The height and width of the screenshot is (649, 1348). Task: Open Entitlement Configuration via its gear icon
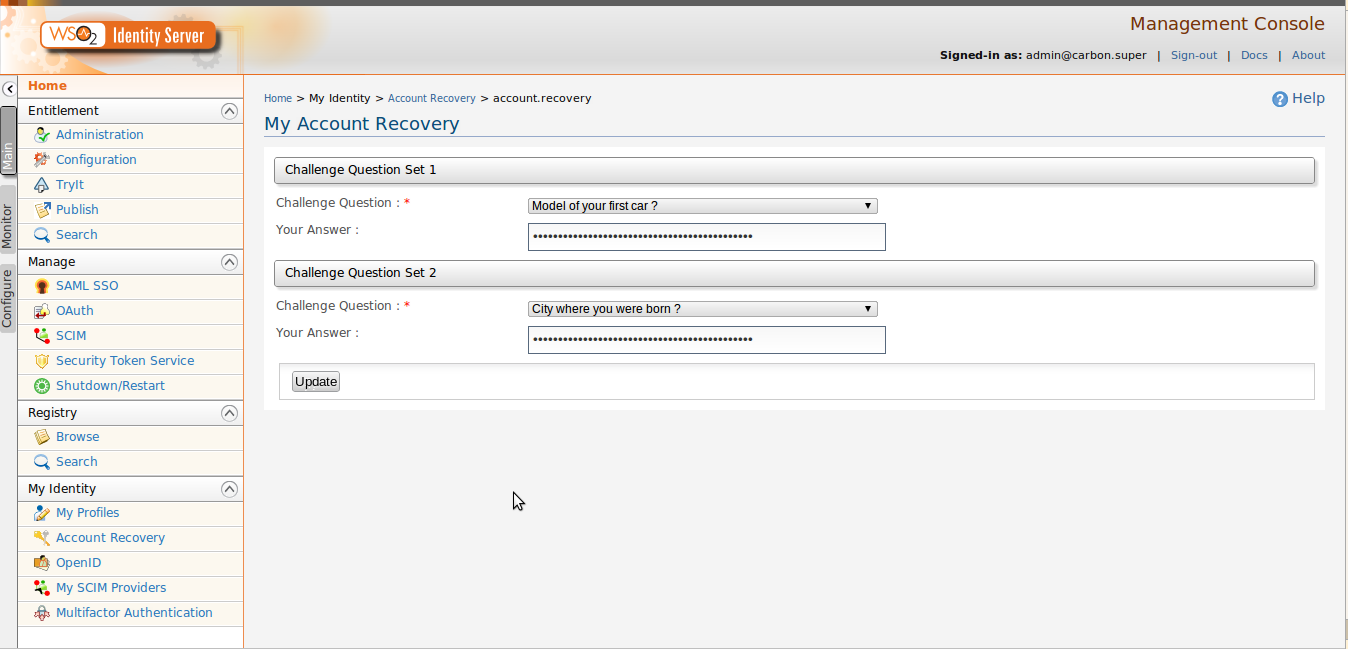pyautogui.click(x=42, y=159)
